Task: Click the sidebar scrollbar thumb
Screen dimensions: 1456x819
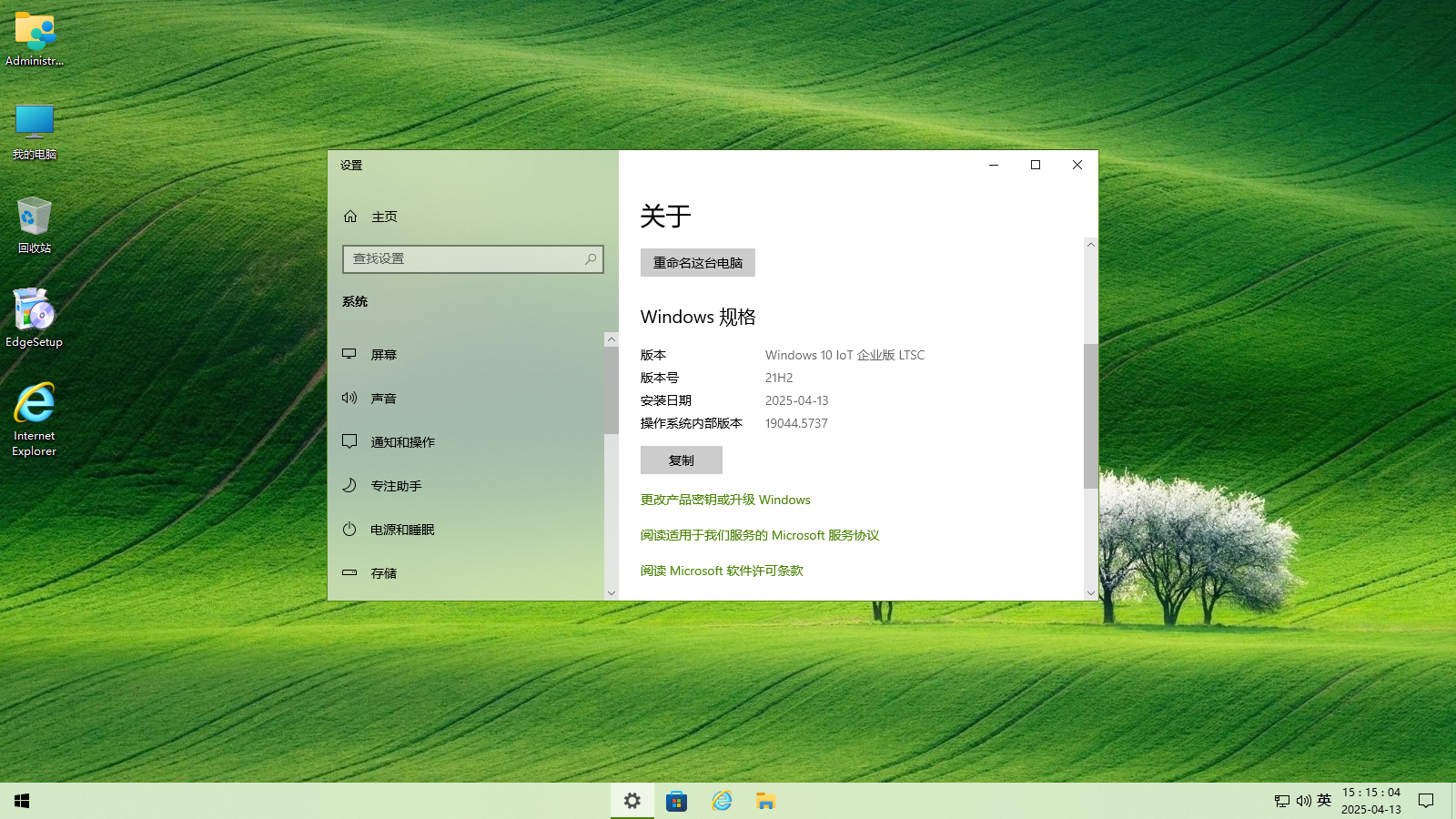Action: [611, 390]
